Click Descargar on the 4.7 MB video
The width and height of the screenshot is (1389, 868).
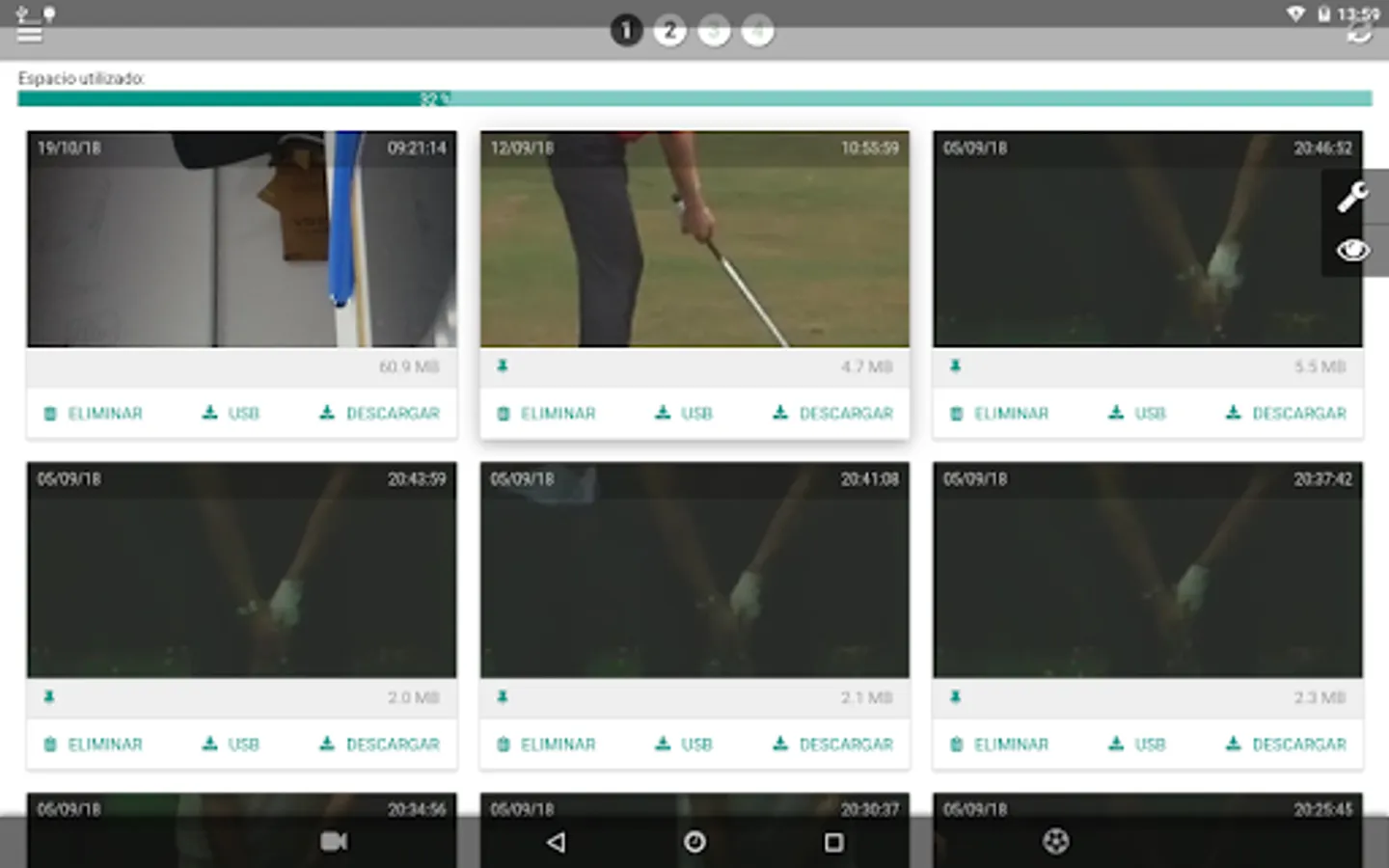click(832, 414)
